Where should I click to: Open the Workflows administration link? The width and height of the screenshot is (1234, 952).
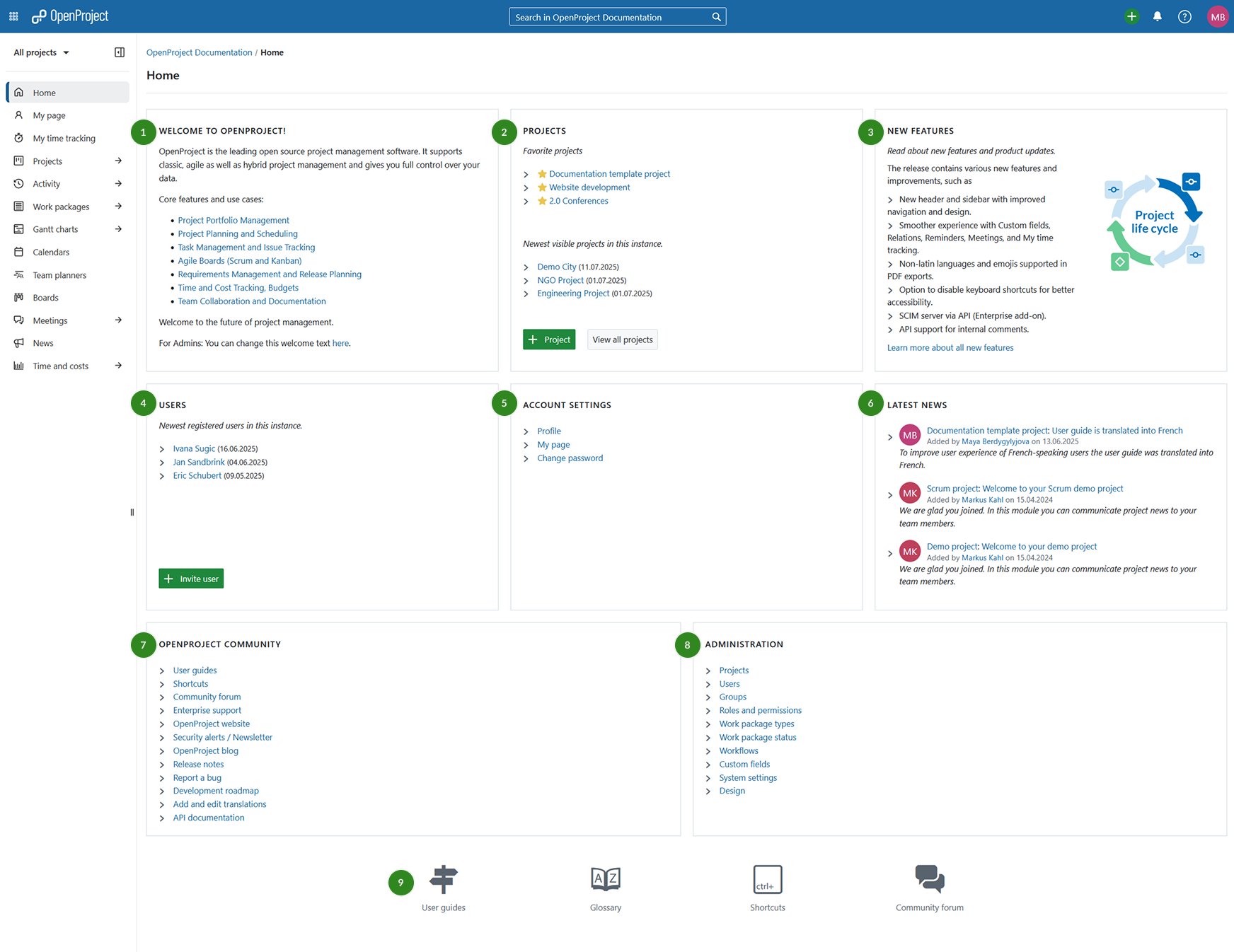tap(739, 750)
